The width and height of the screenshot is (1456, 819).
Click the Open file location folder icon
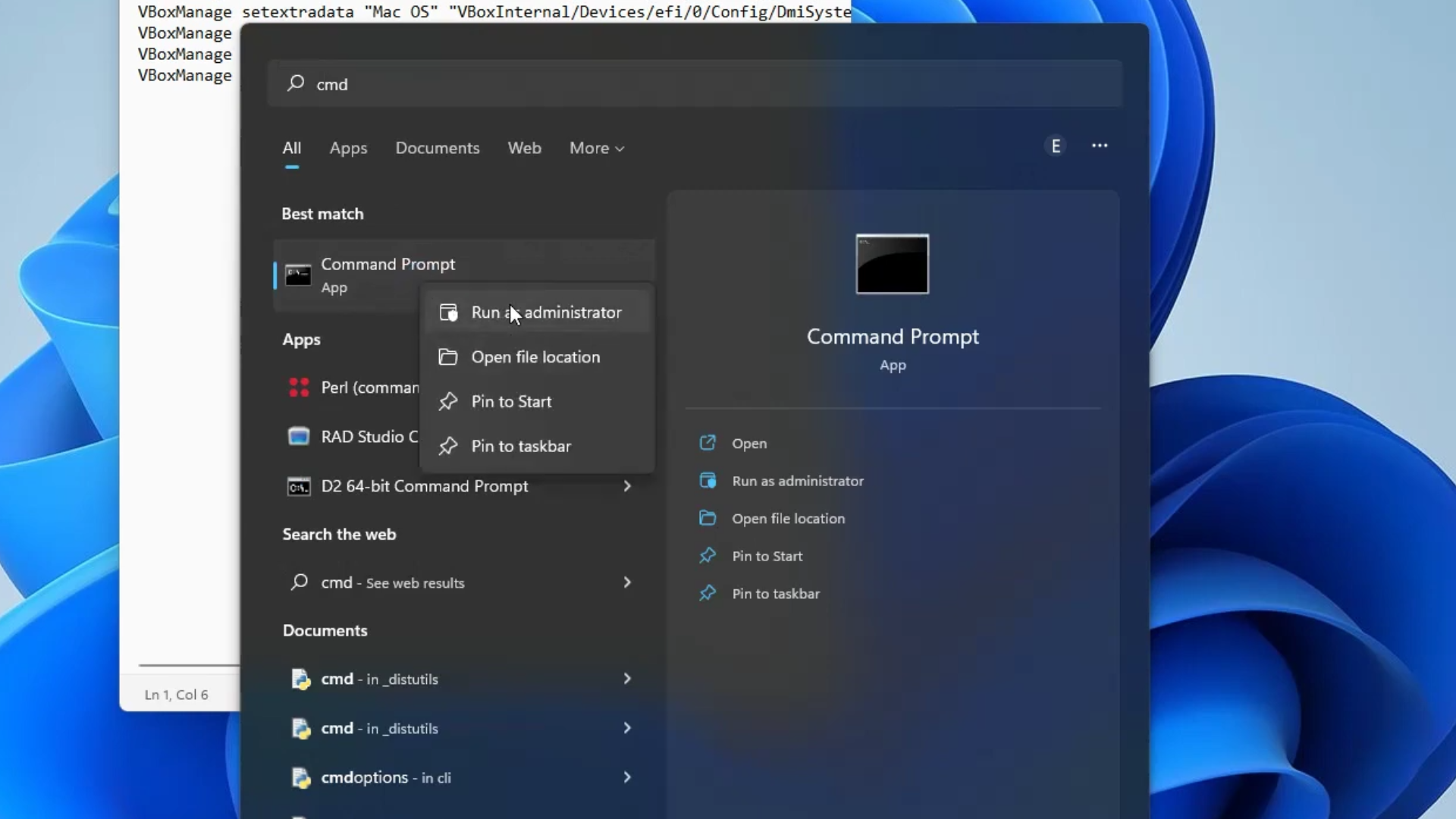click(x=448, y=356)
